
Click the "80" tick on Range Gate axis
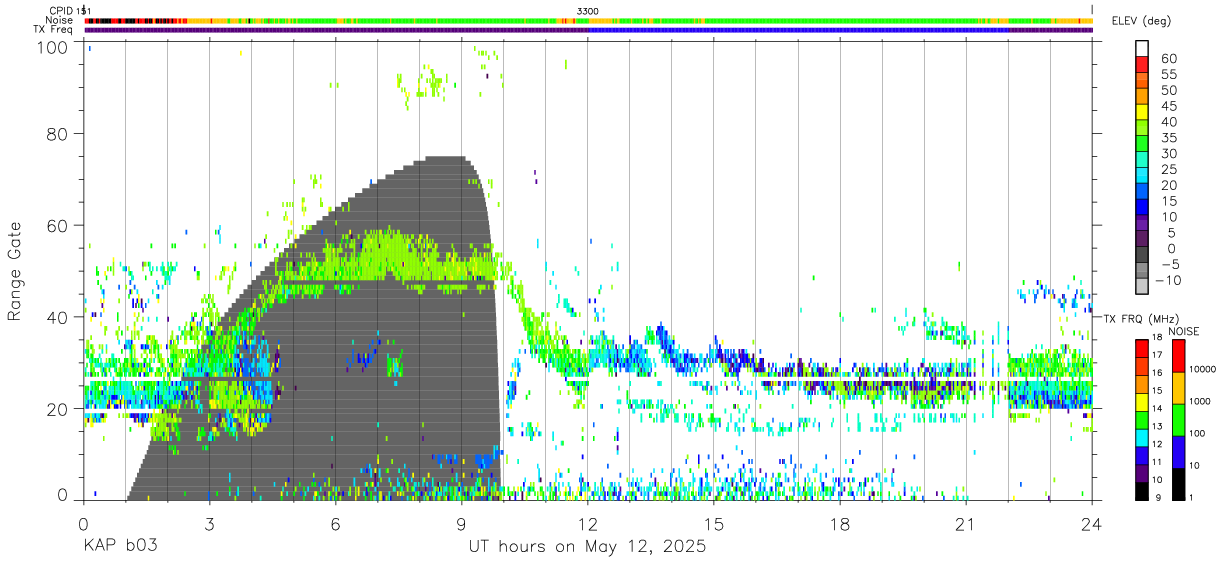coord(57,133)
